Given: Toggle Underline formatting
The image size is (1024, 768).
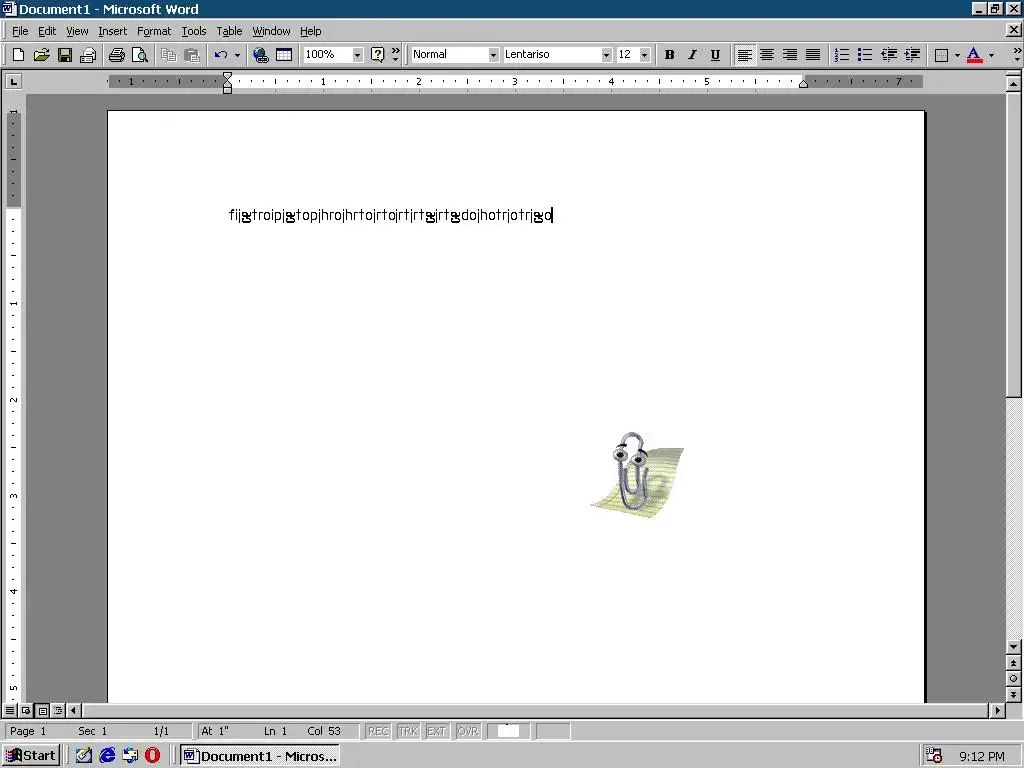Looking at the screenshot, I should point(715,55).
